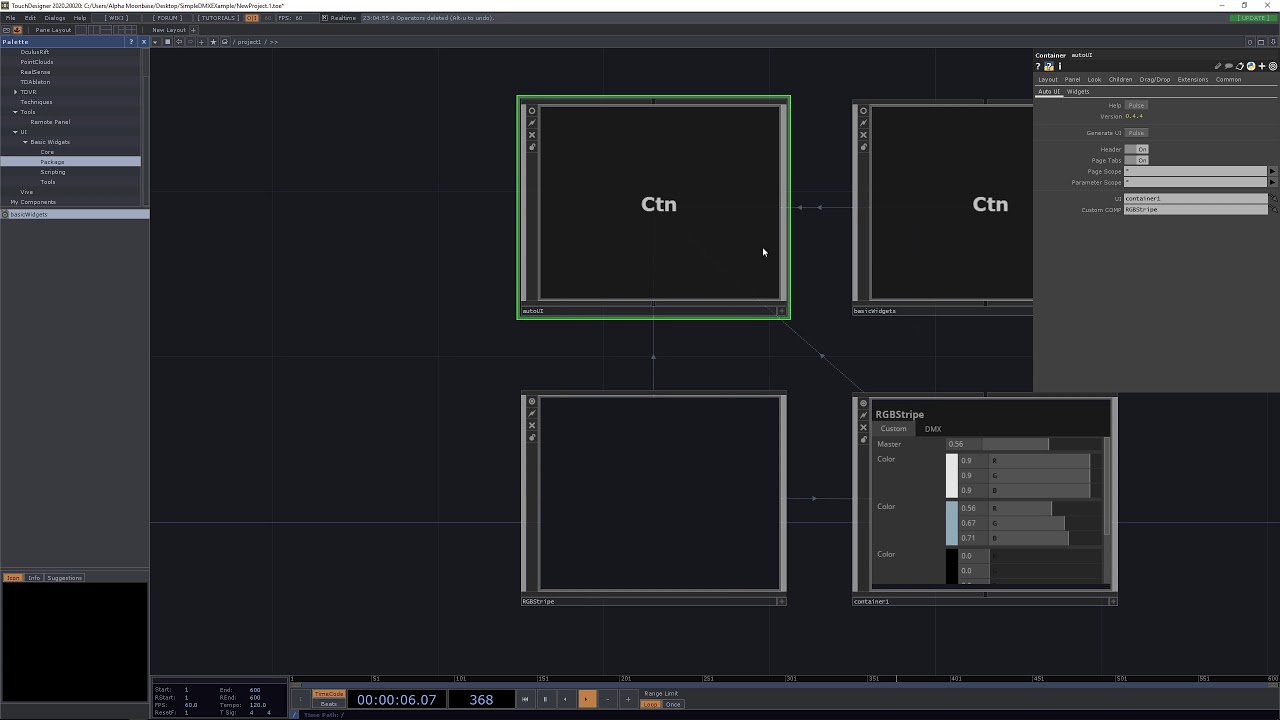Click the light blue Color swatch

click(x=952, y=523)
